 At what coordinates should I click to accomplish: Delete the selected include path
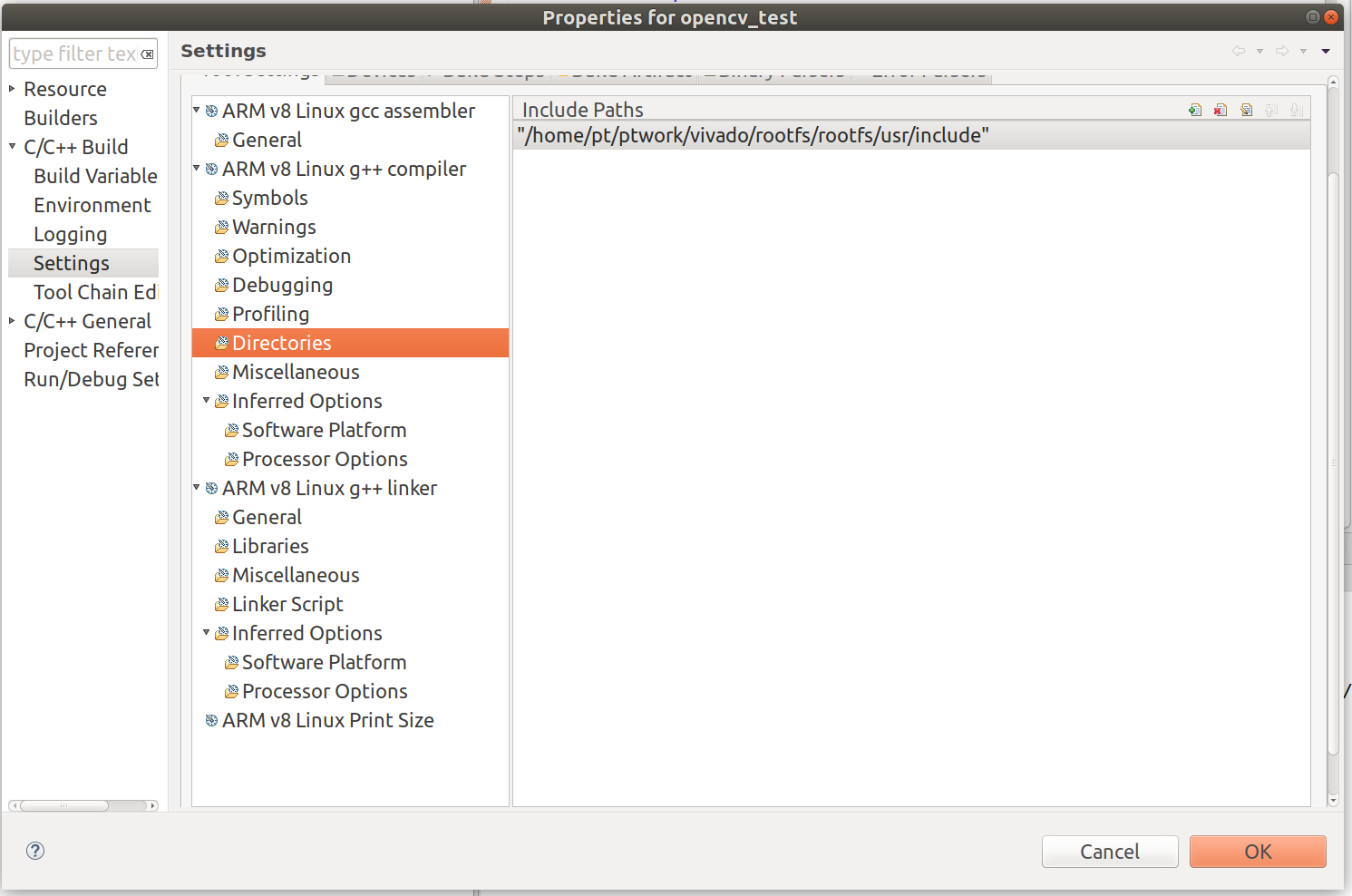[1220, 109]
